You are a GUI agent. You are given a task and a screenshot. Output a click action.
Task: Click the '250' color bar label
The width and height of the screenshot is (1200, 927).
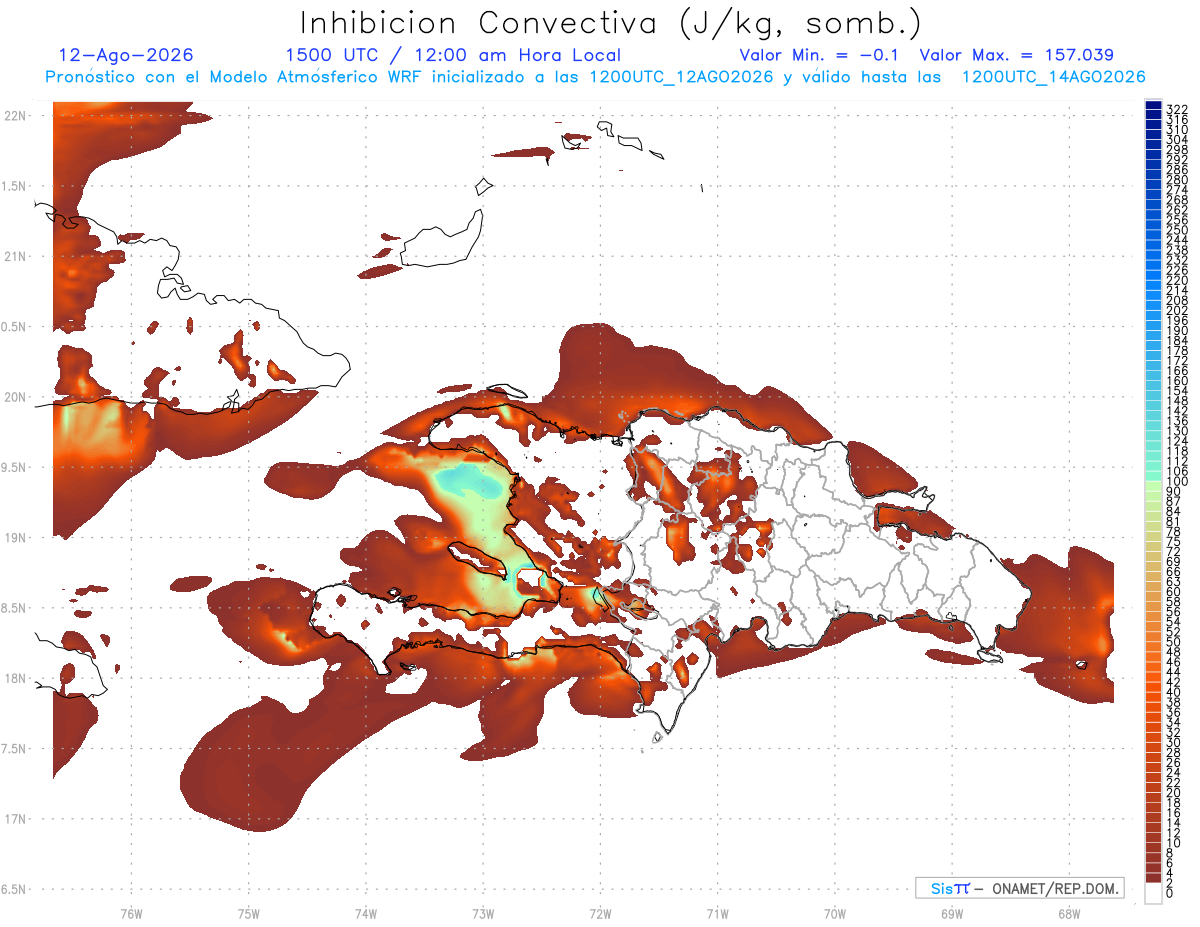[x=1176, y=230]
